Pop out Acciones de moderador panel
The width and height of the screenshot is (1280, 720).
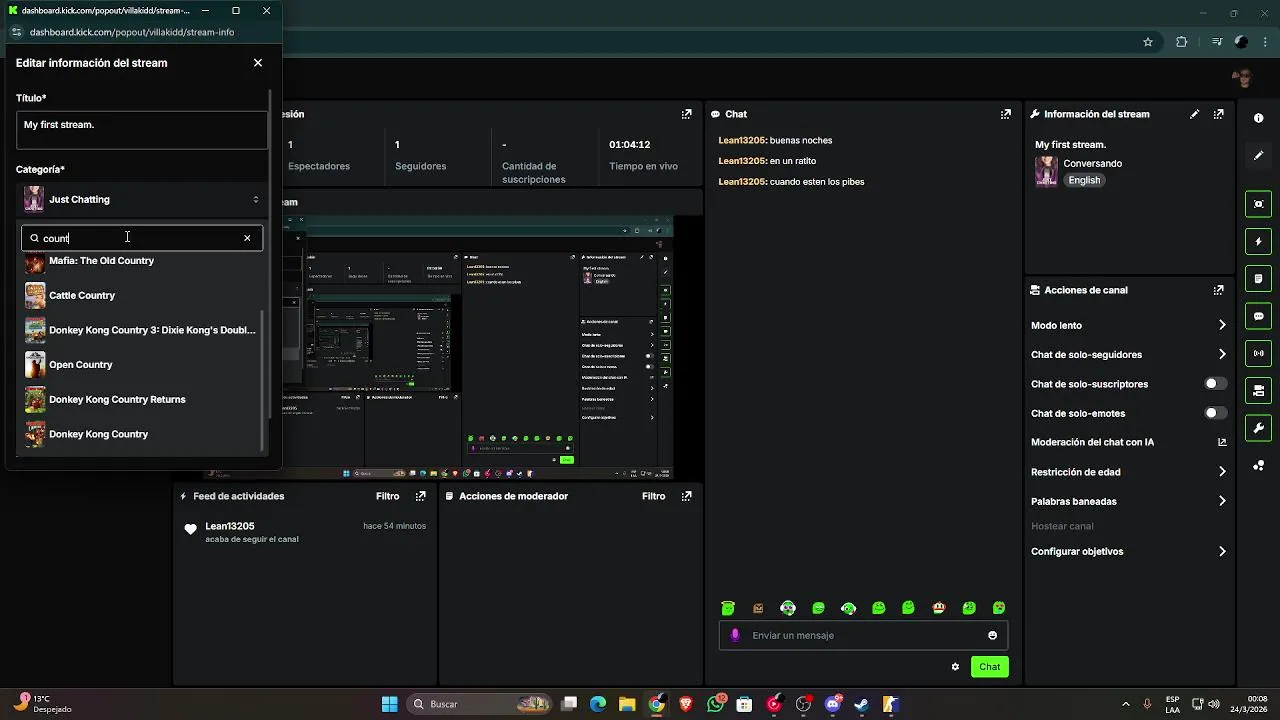point(686,496)
